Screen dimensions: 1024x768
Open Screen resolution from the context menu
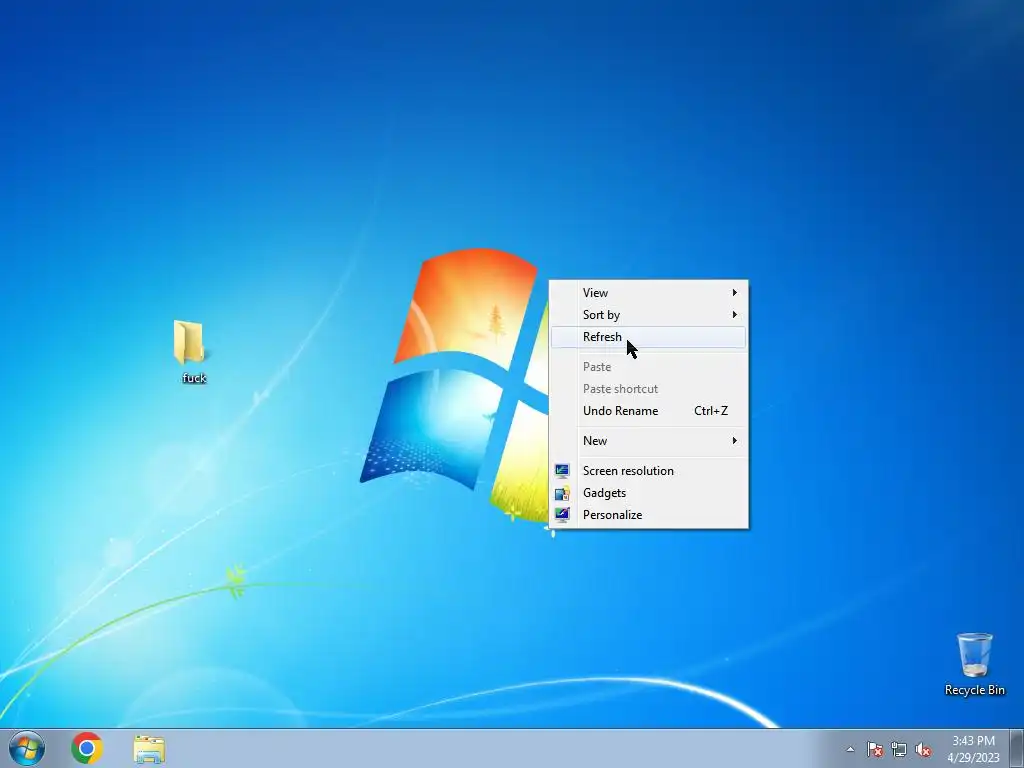click(648, 471)
